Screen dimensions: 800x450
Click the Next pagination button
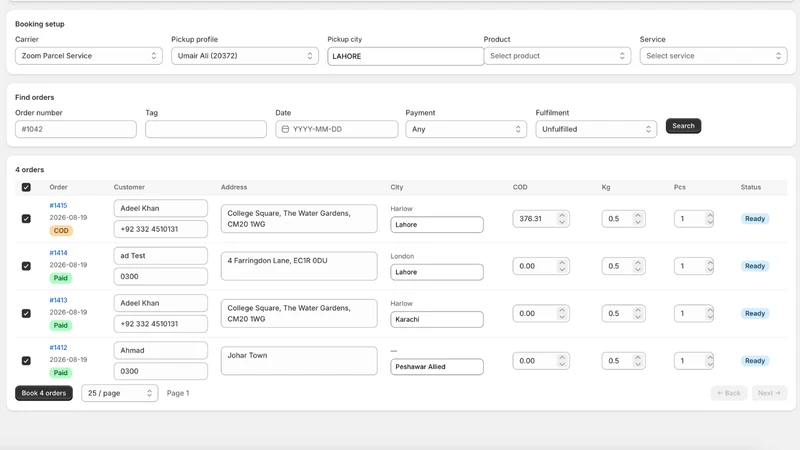tap(769, 393)
